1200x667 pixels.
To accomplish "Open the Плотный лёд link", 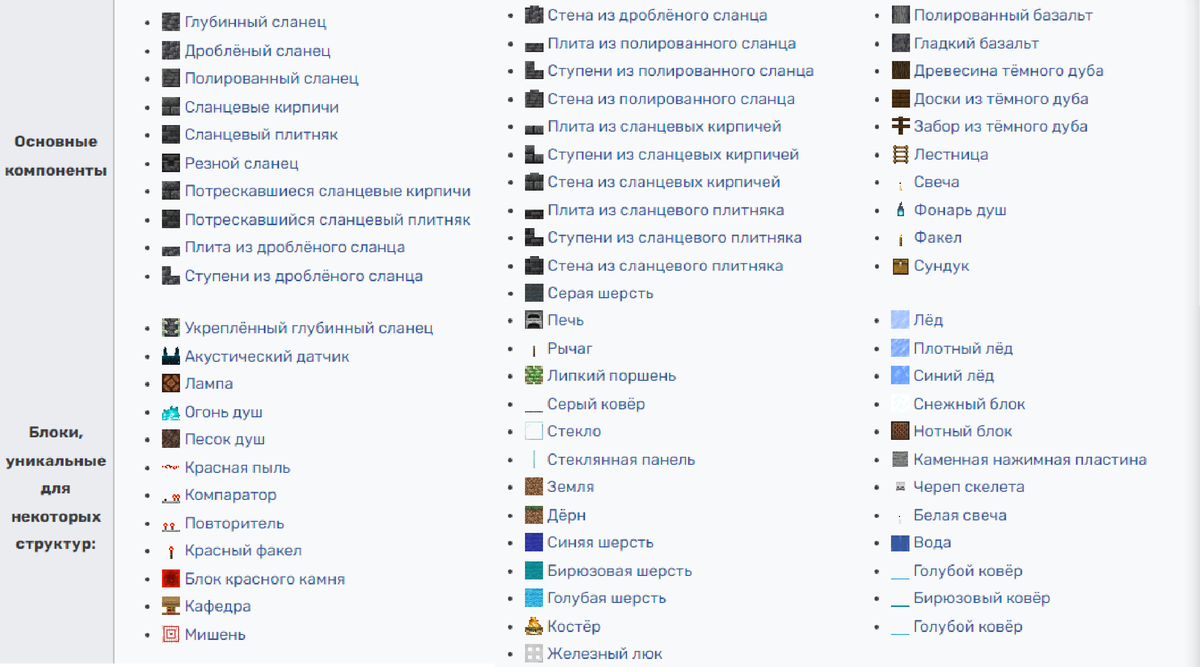I will click(x=963, y=348).
